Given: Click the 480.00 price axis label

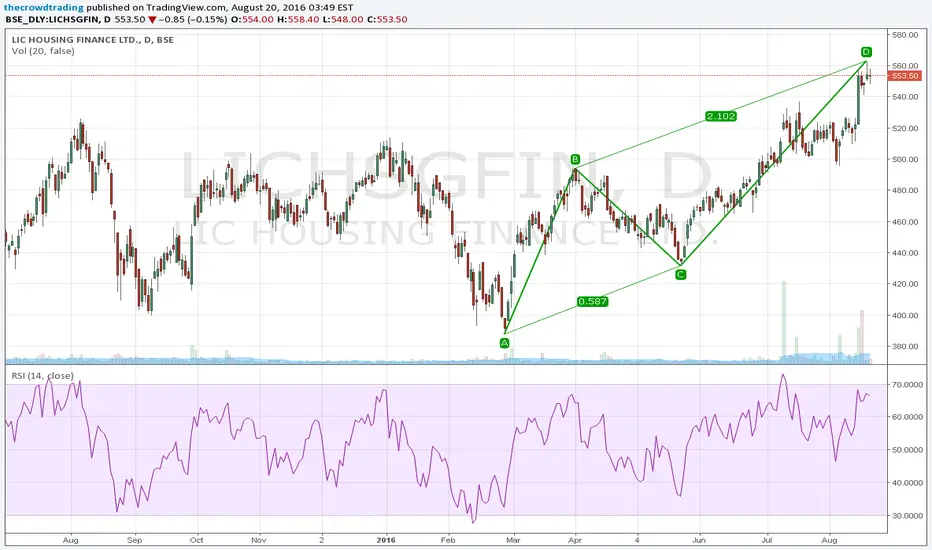Looking at the screenshot, I should coord(905,190).
